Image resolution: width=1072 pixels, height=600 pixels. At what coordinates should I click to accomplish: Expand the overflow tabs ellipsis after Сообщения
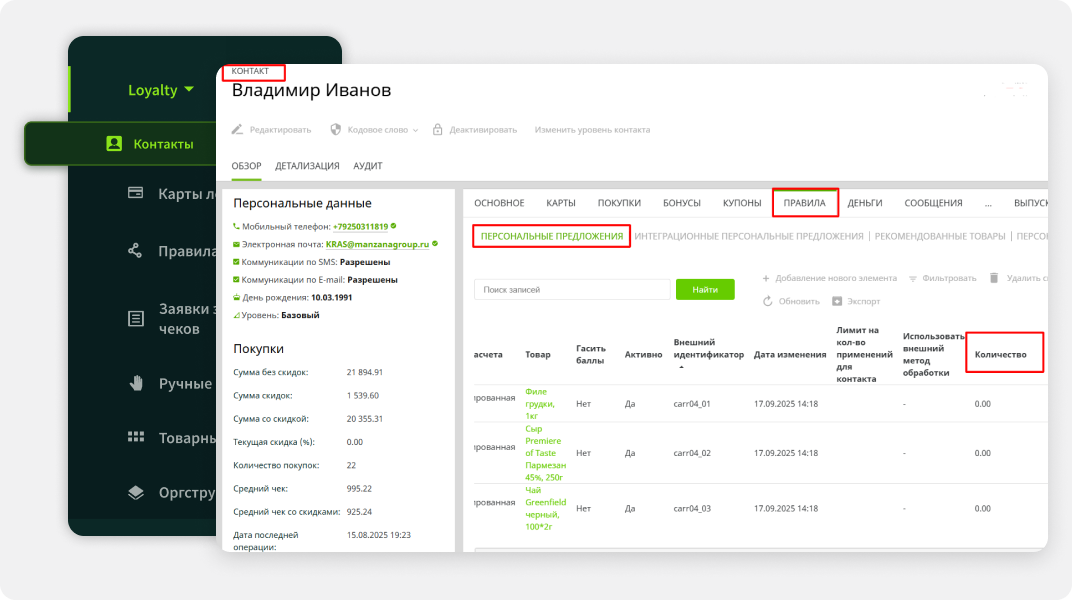point(988,203)
